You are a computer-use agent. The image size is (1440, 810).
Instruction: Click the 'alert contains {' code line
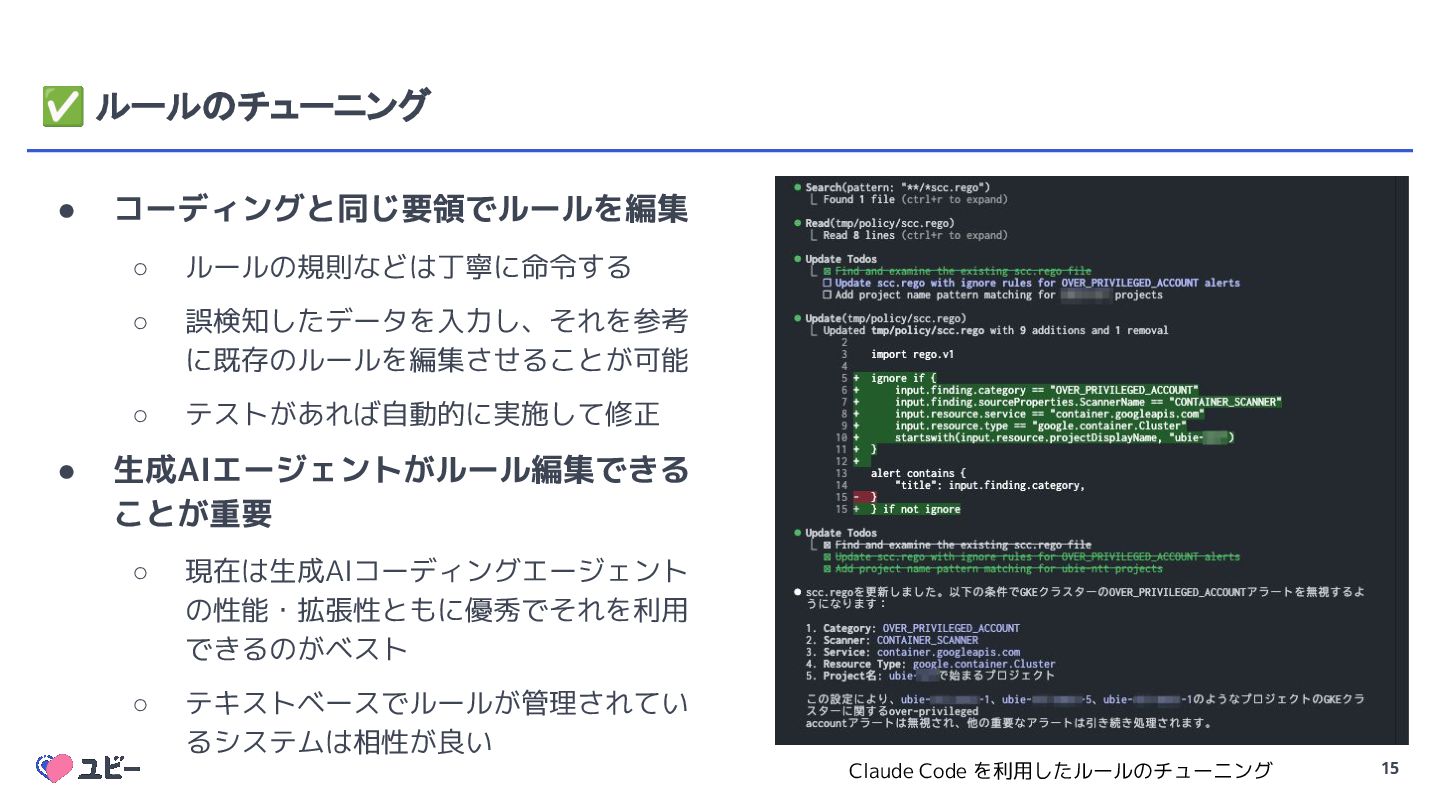919,473
